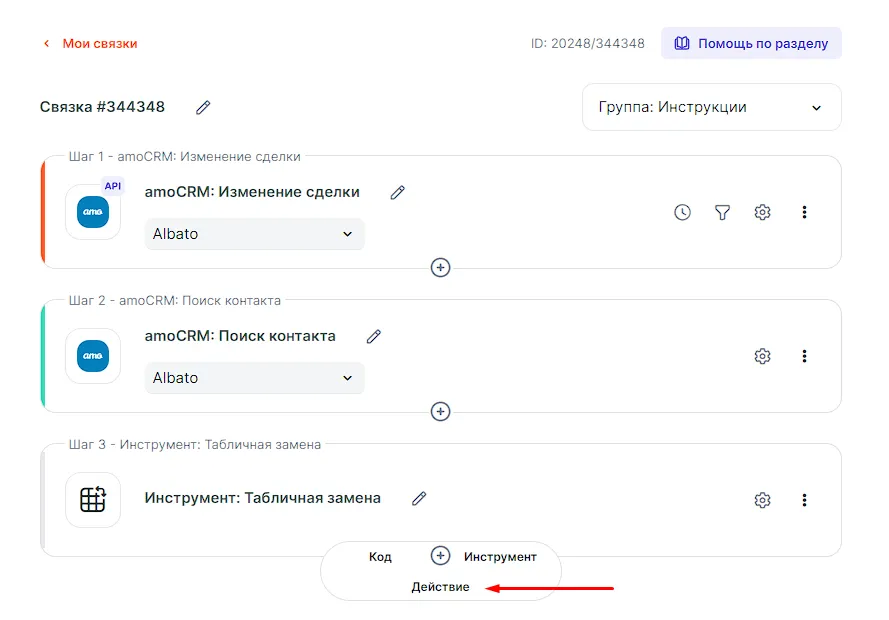Rename the Табличная замена step with pencil
Image resolution: width=889 pixels, height=620 pixels.
coord(419,498)
